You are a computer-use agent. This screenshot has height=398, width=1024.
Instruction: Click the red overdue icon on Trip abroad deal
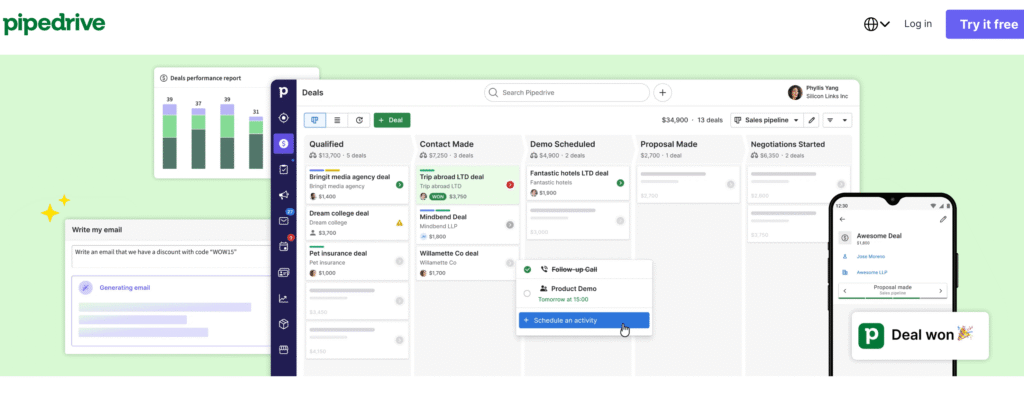[510, 185]
